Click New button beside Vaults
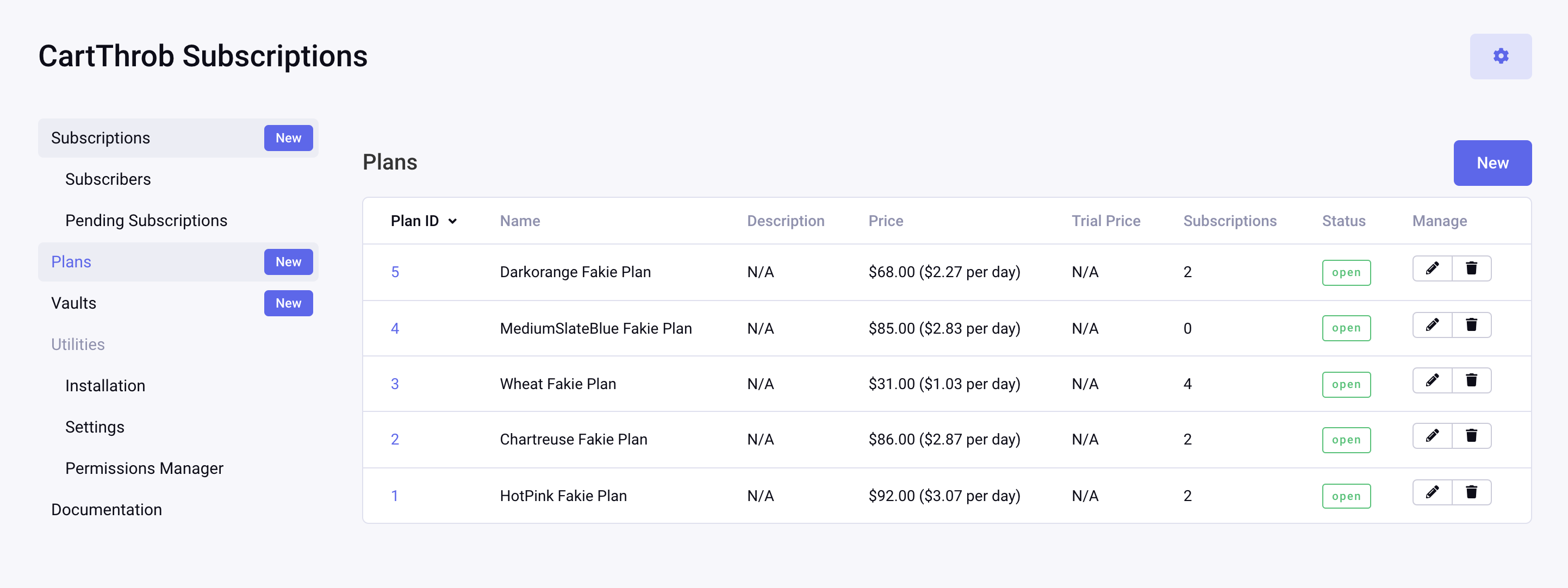Viewport: 1568px width, 588px height. click(x=289, y=304)
